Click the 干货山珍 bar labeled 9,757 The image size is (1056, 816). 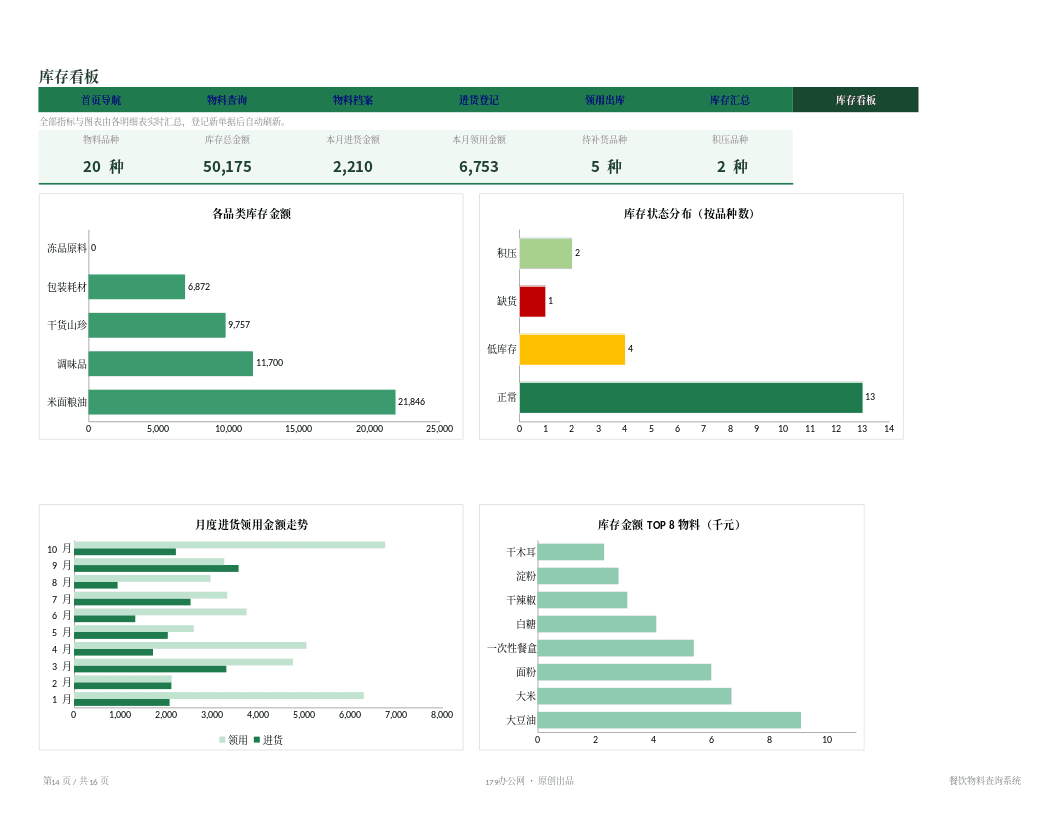pyautogui.click(x=157, y=325)
